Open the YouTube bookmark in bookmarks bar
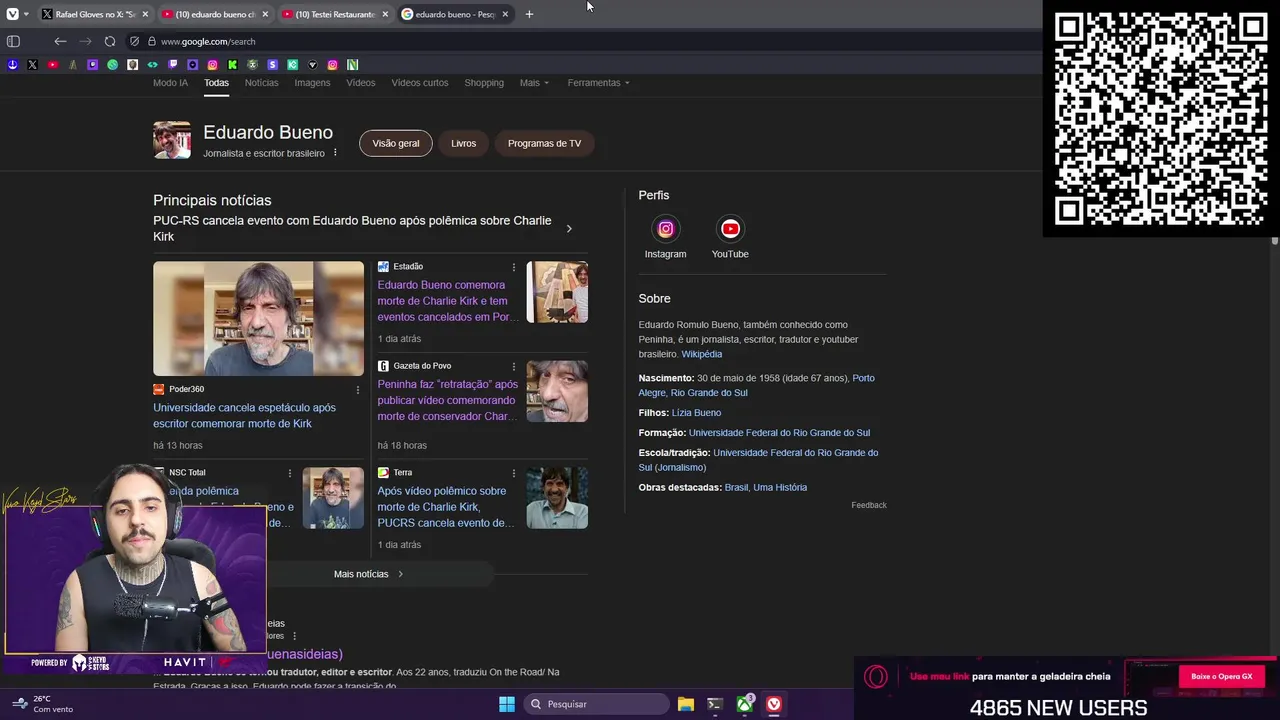 pyautogui.click(x=52, y=65)
